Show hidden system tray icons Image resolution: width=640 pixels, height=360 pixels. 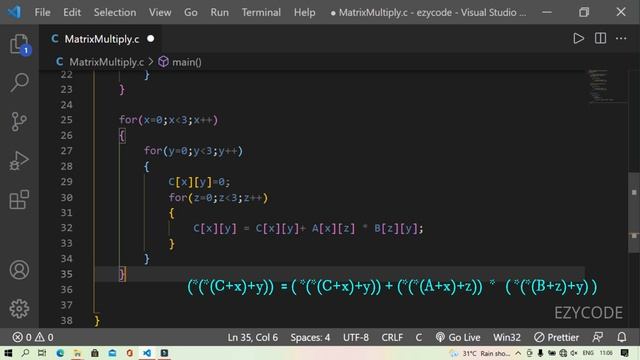coord(518,353)
